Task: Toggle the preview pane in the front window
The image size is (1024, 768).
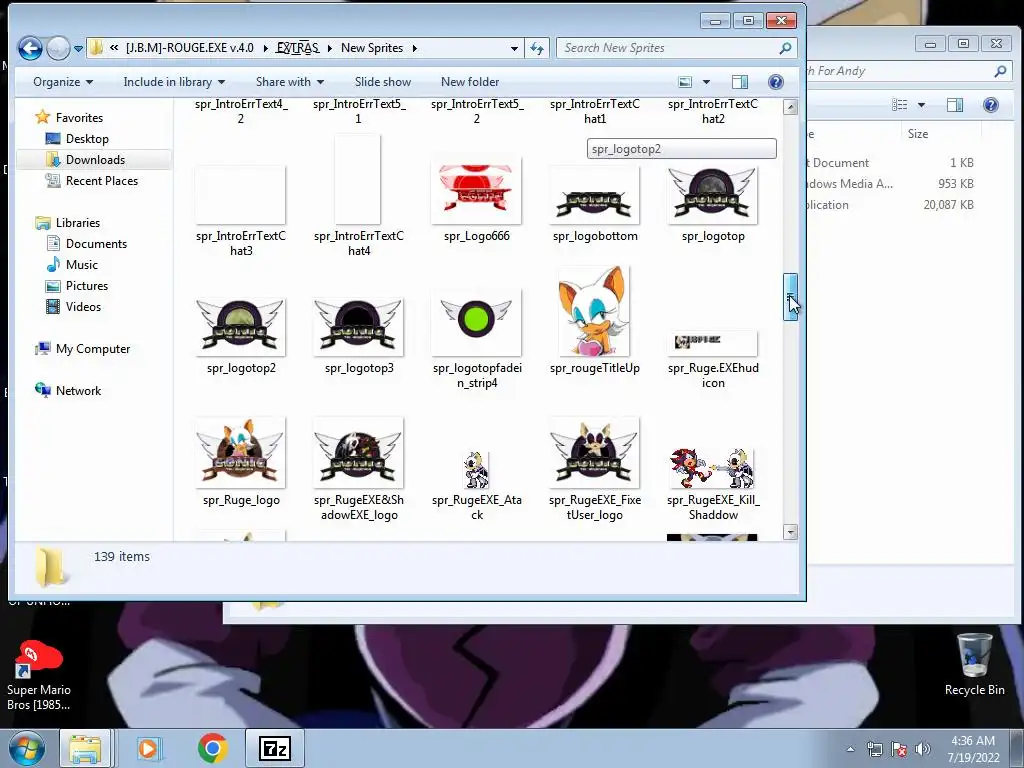Action: pyautogui.click(x=740, y=82)
